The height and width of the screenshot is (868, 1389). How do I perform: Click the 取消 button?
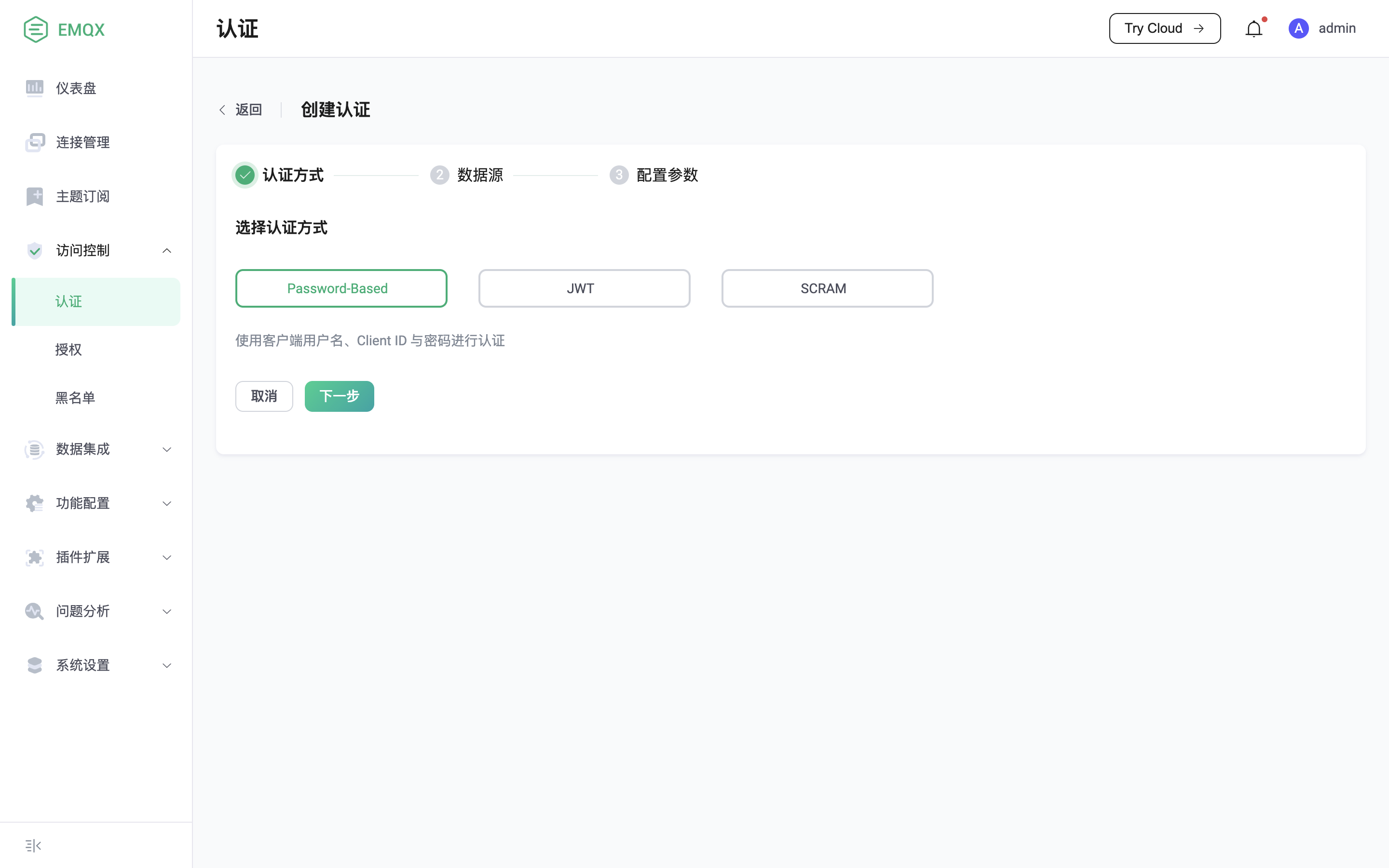[264, 396]
